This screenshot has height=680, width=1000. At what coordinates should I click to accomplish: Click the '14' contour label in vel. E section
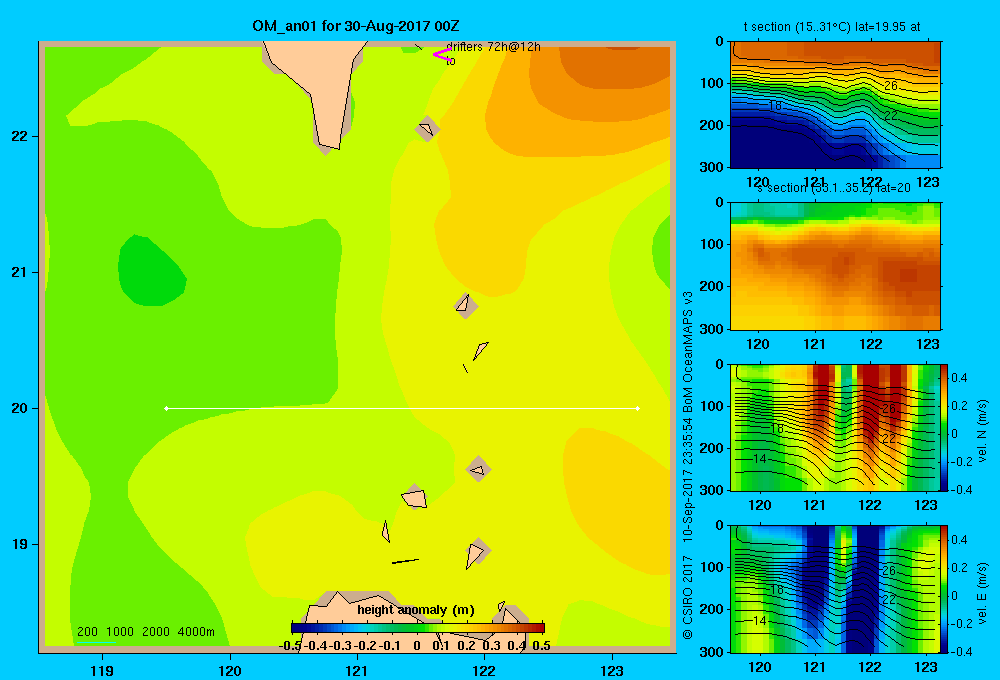pos(760,620)
